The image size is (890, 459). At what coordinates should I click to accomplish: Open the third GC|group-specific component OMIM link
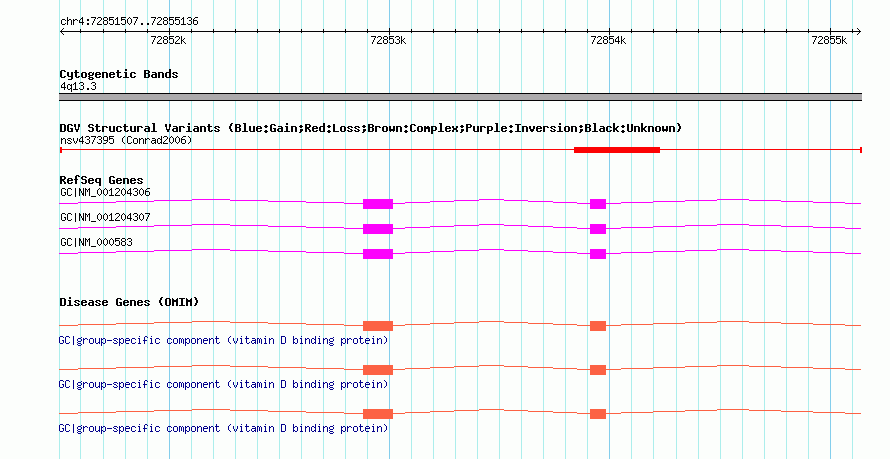click(x=223, y=428)
